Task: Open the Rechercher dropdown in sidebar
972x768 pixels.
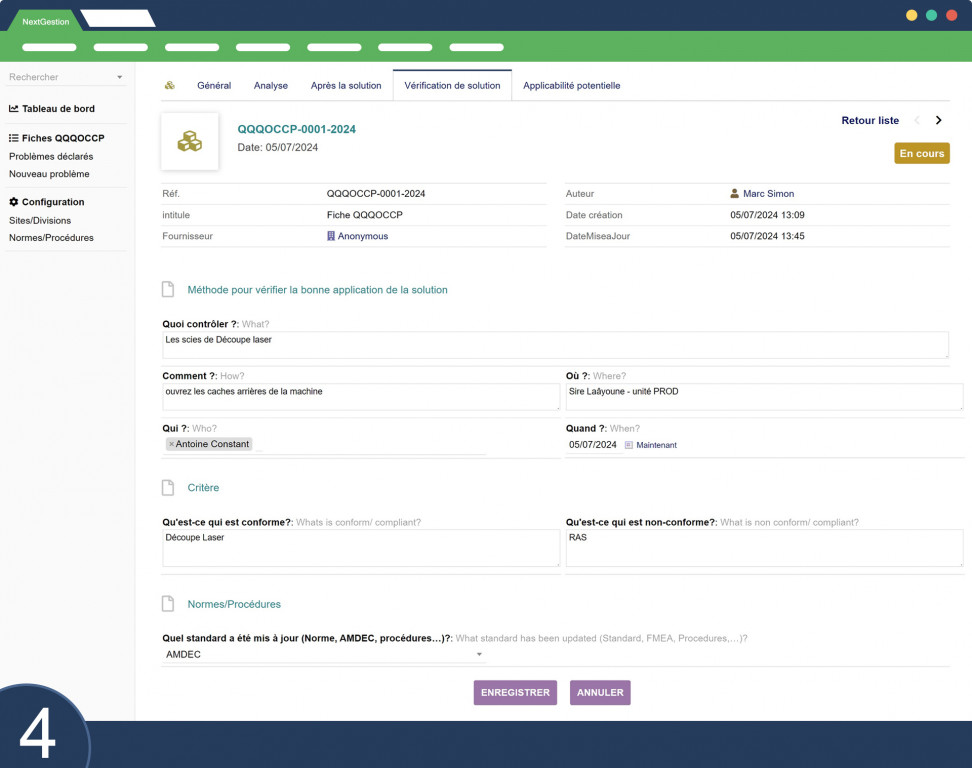Action: click(x=120, y=77)
